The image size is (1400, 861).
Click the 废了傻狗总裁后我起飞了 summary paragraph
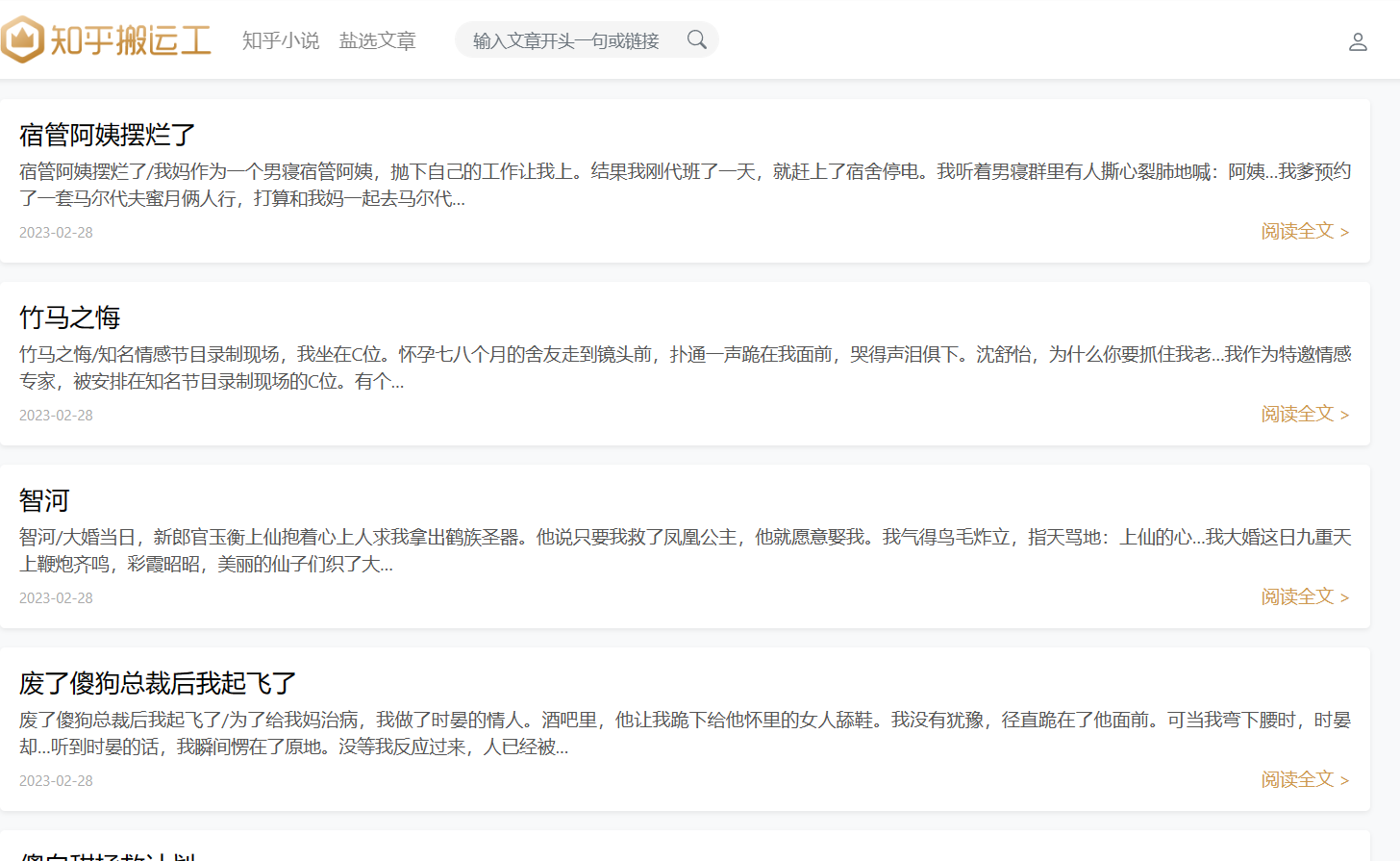pyautogui.click(x=685, y=733)
